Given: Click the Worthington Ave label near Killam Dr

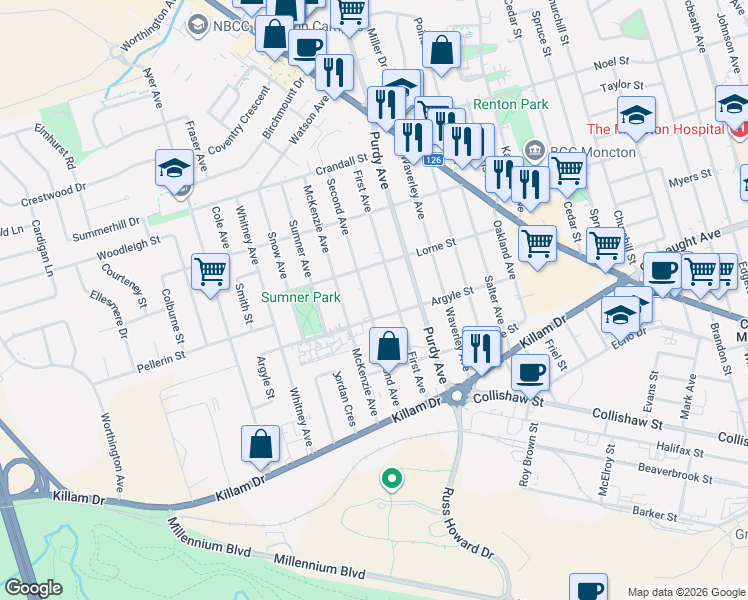Looking at the screenshot, I should [x=112, y=453].
